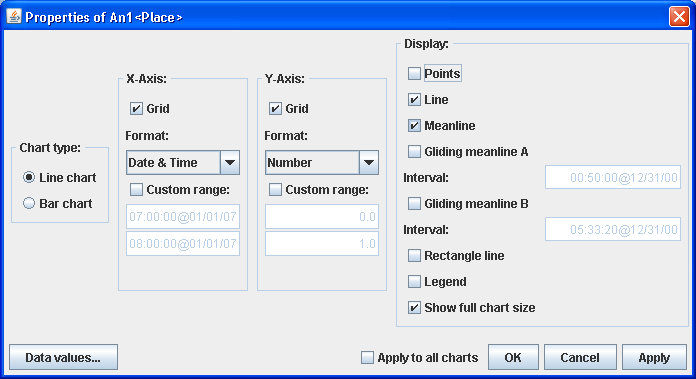The height and width of the screenshot is (379, 696).
Task: Uncheck the Y-Axis Grid checkbox
Action: pyautogui.click(x=275, y=108)
